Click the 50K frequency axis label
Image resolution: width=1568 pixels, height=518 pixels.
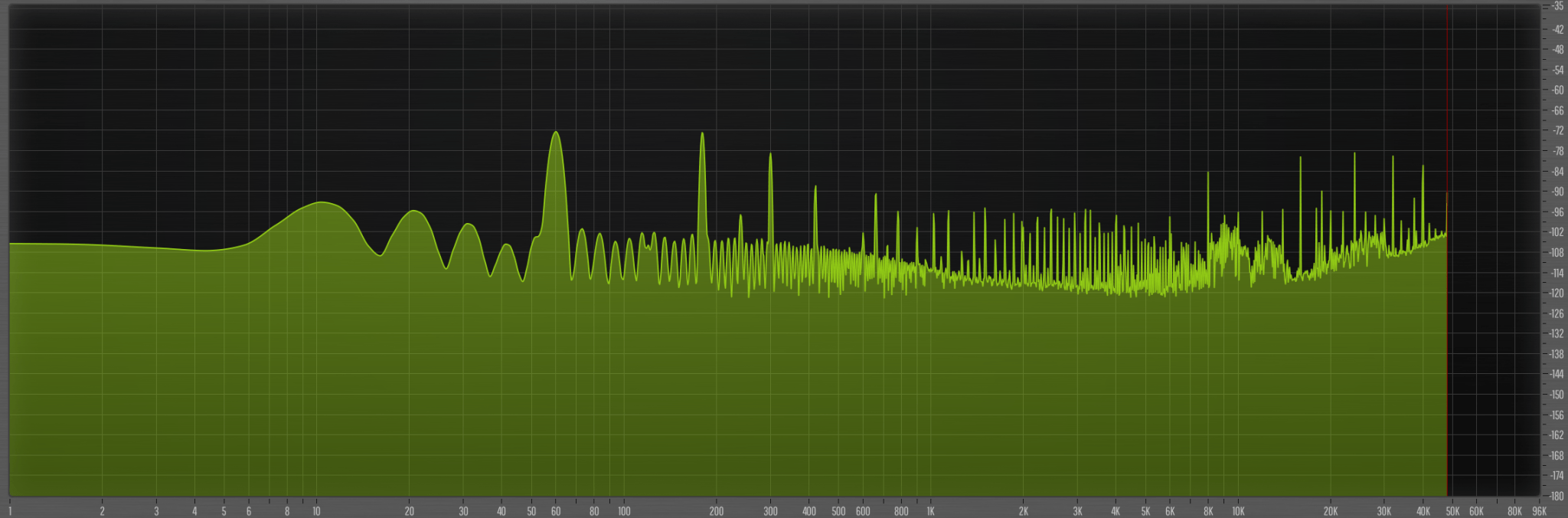coord(1452,511)
